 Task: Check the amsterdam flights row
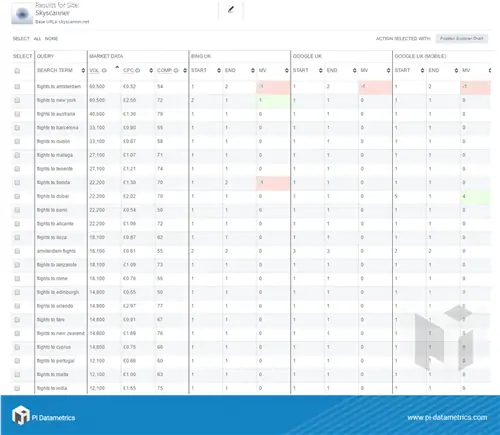(17, 251)
